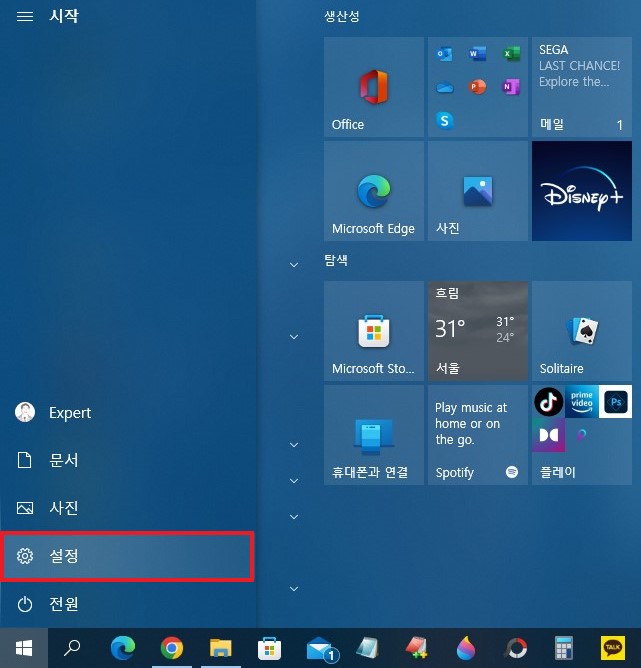Click the Windows Start button on taskbar
The width and height of the screenshot is (641, 668).
[24, 648]
